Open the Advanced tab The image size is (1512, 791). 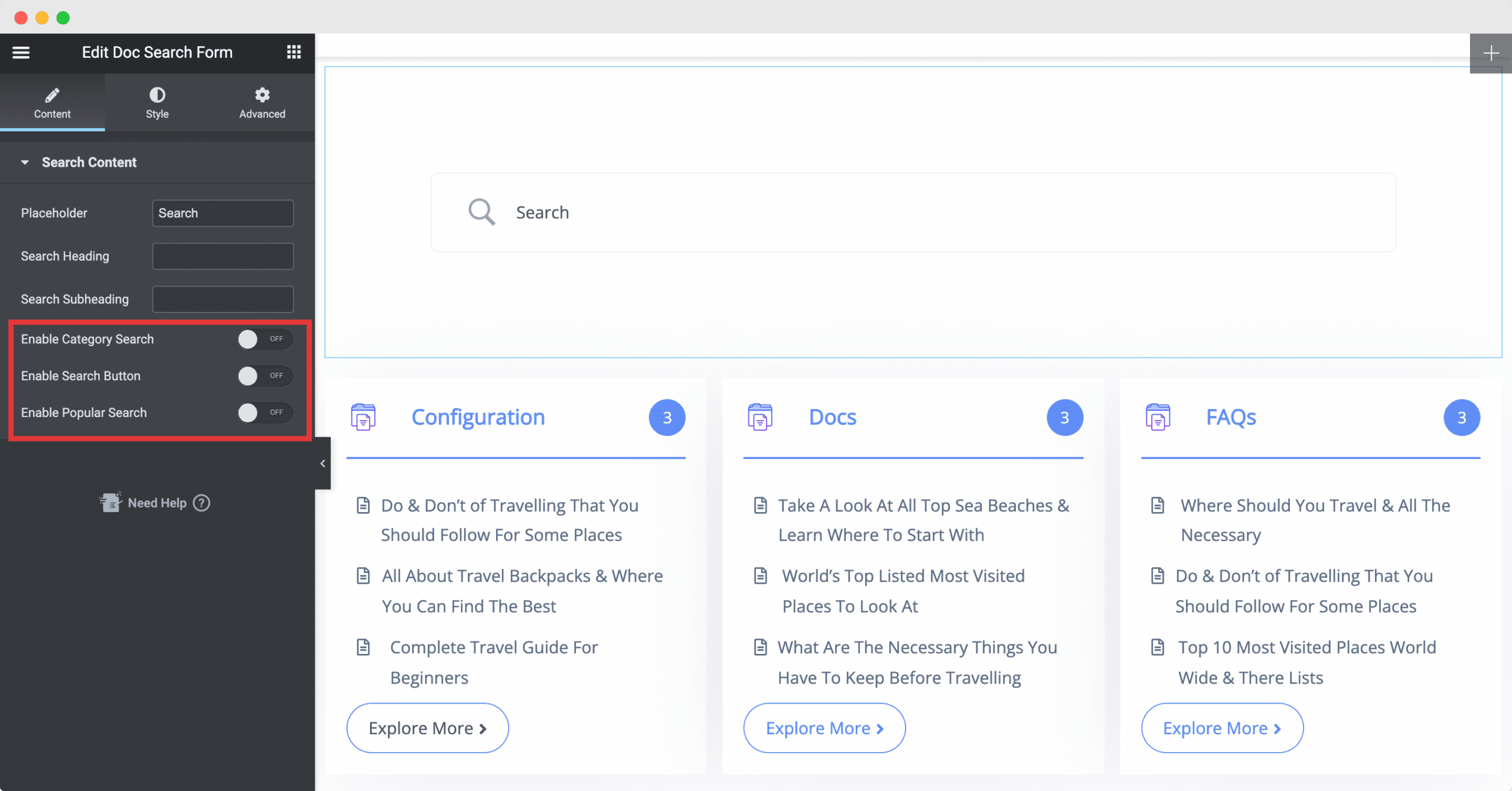pos(262,102)
